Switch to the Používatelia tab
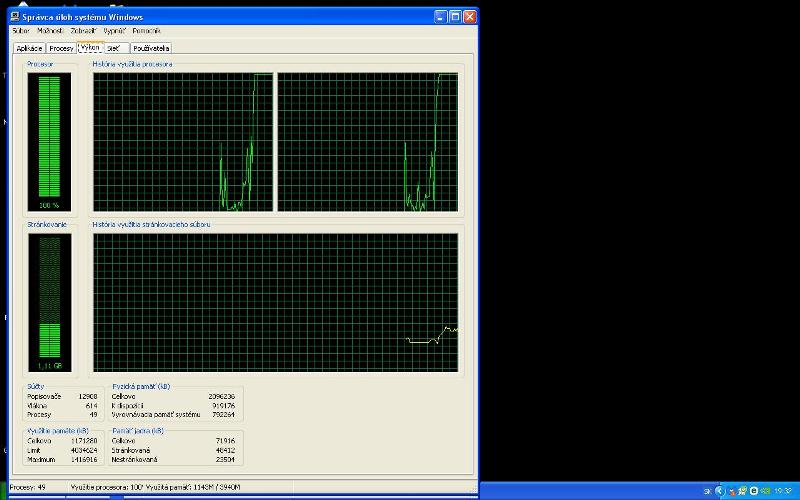 (151, 48)
